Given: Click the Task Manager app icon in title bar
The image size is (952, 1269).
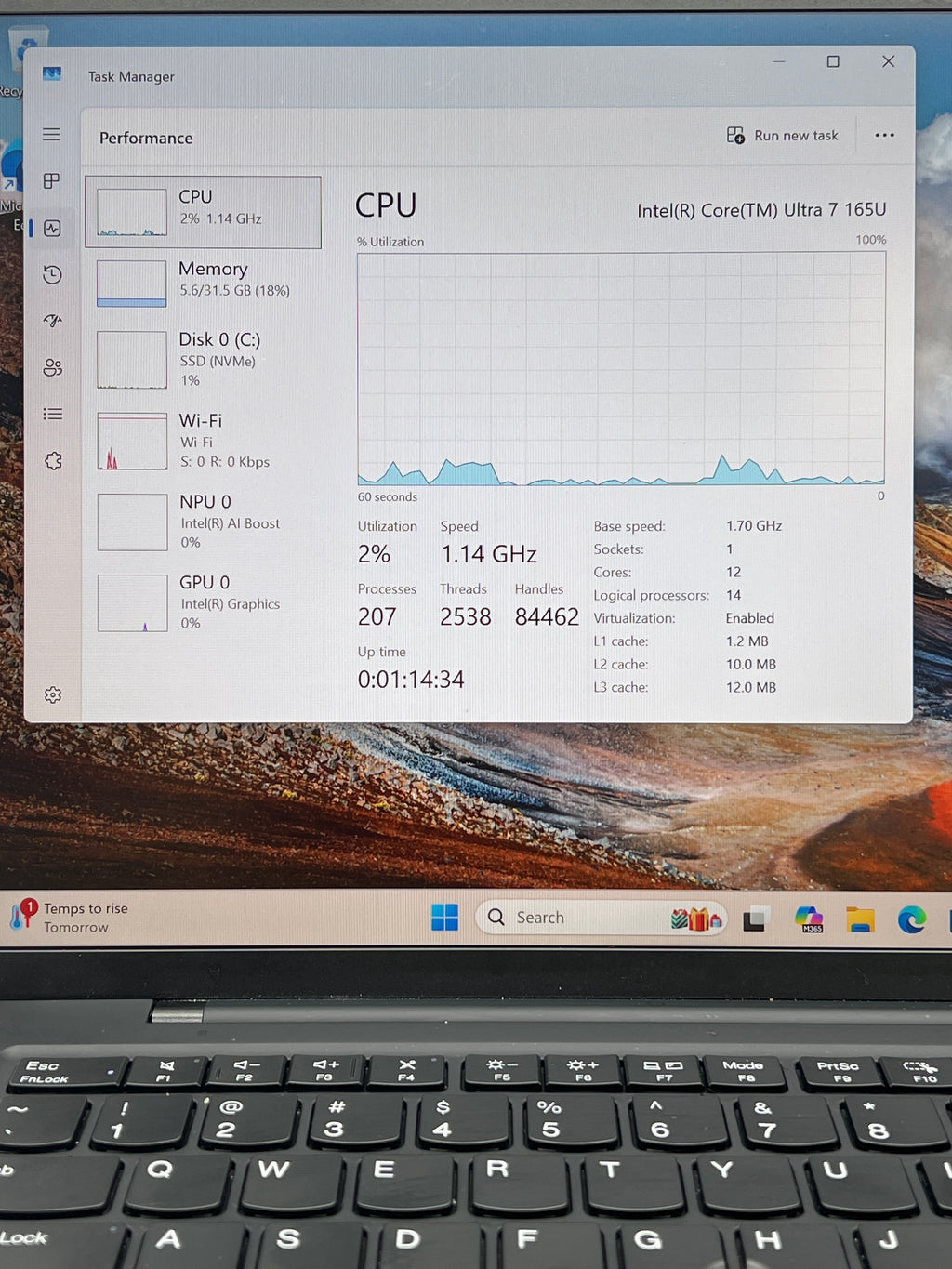Looking at the screenshot, I should tap(52, 74).
